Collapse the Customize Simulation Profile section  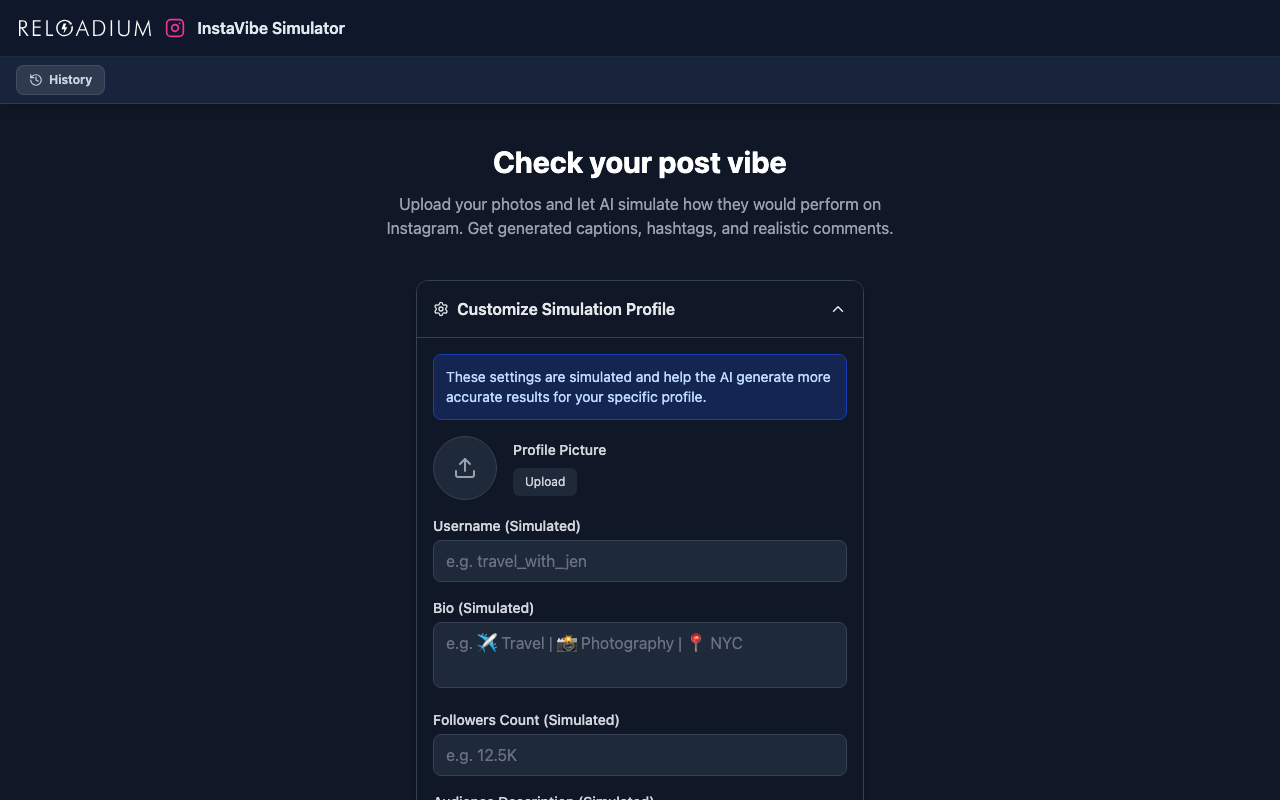838,309
